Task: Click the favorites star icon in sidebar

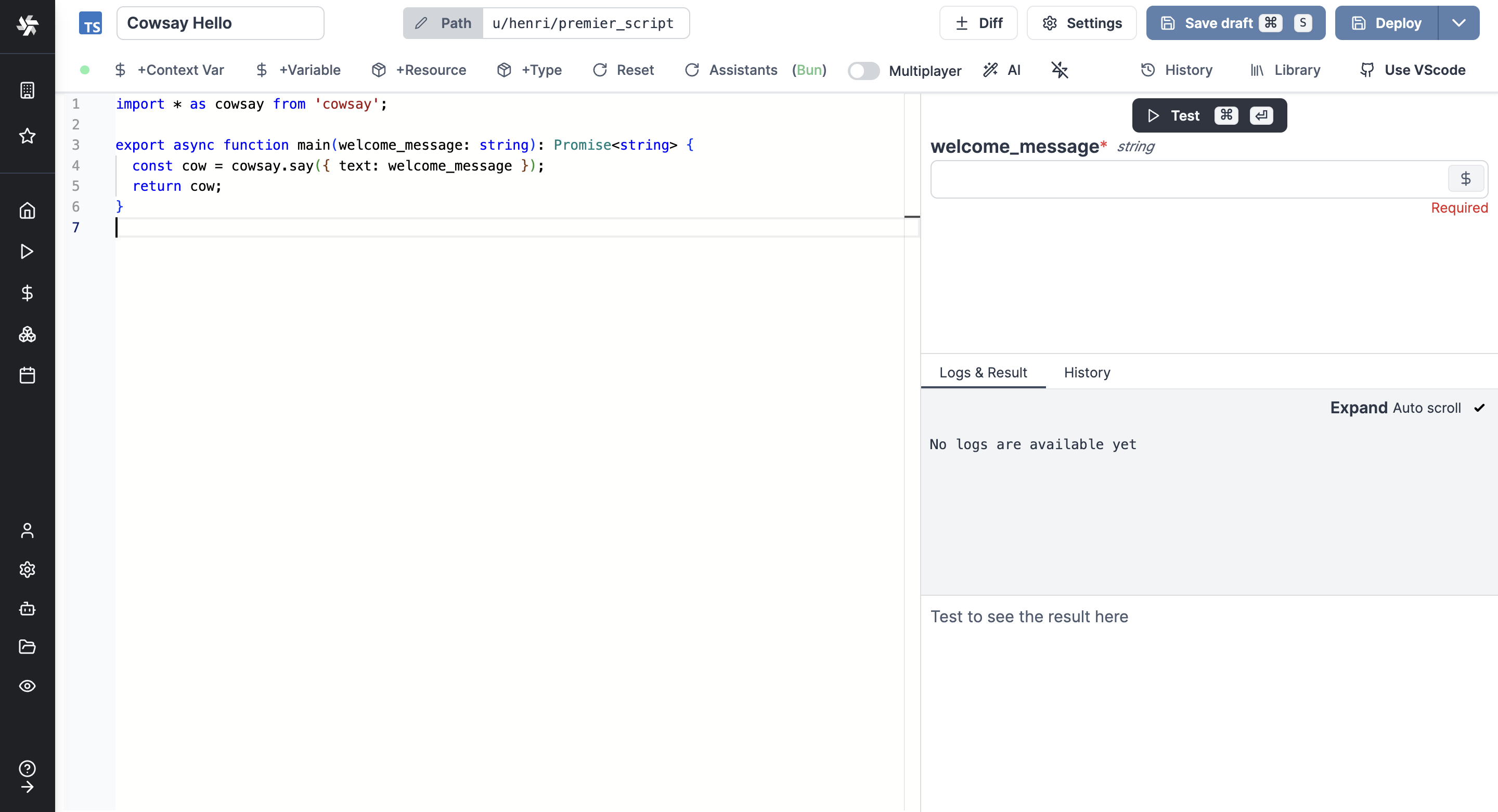Action: pos(27,136)
